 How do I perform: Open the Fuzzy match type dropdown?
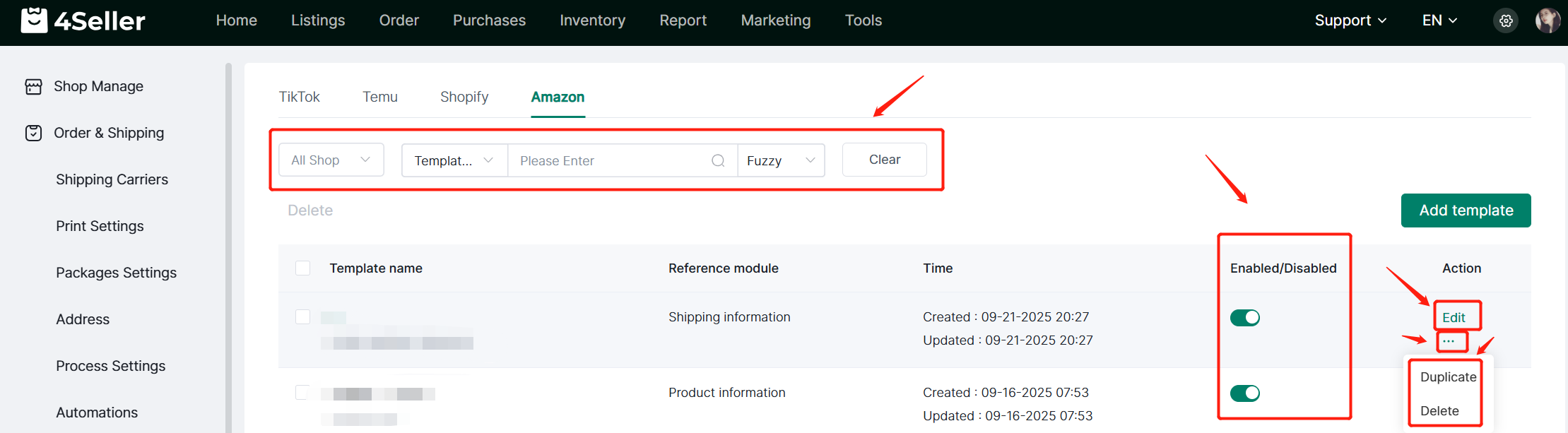point(781,160)
